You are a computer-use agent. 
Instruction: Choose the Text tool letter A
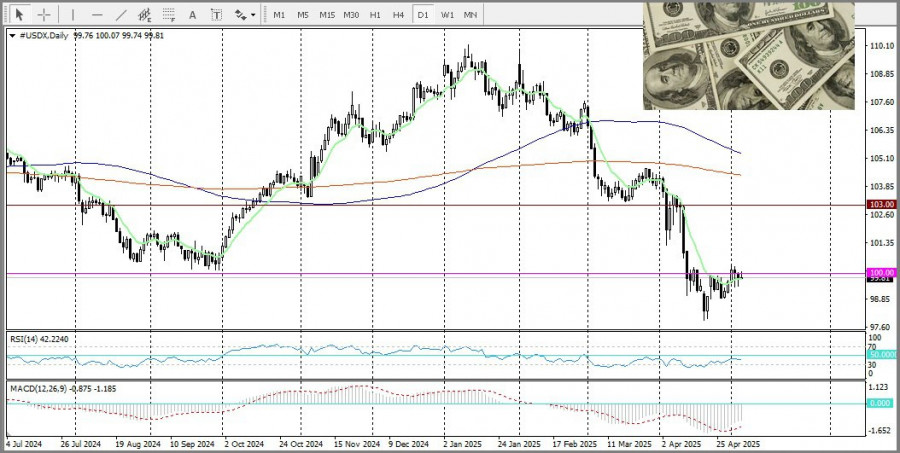(x=192, y=15)
